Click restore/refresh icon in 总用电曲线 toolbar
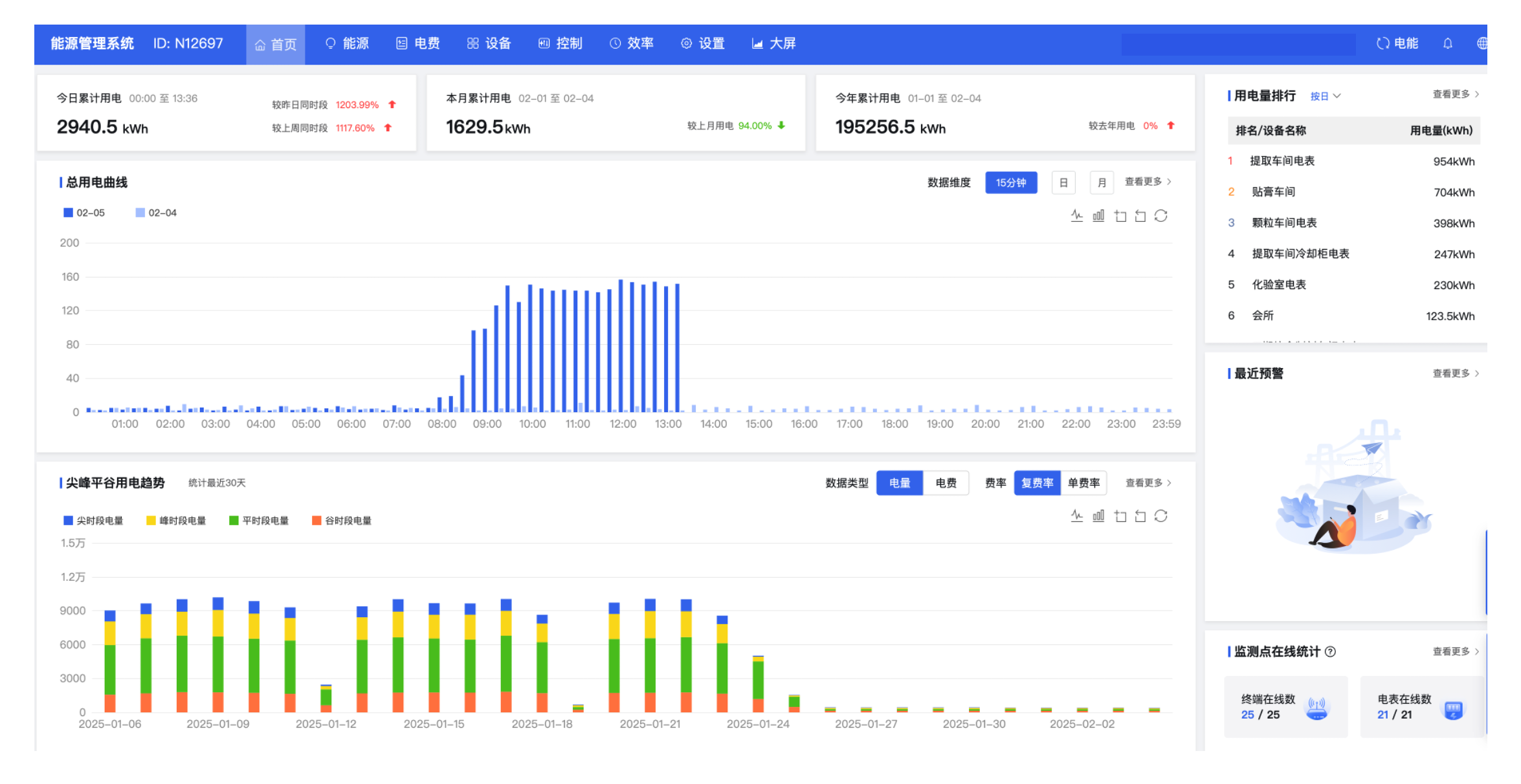The height and width of the screenshot is (784, 1521). [x=1161, y=216]
